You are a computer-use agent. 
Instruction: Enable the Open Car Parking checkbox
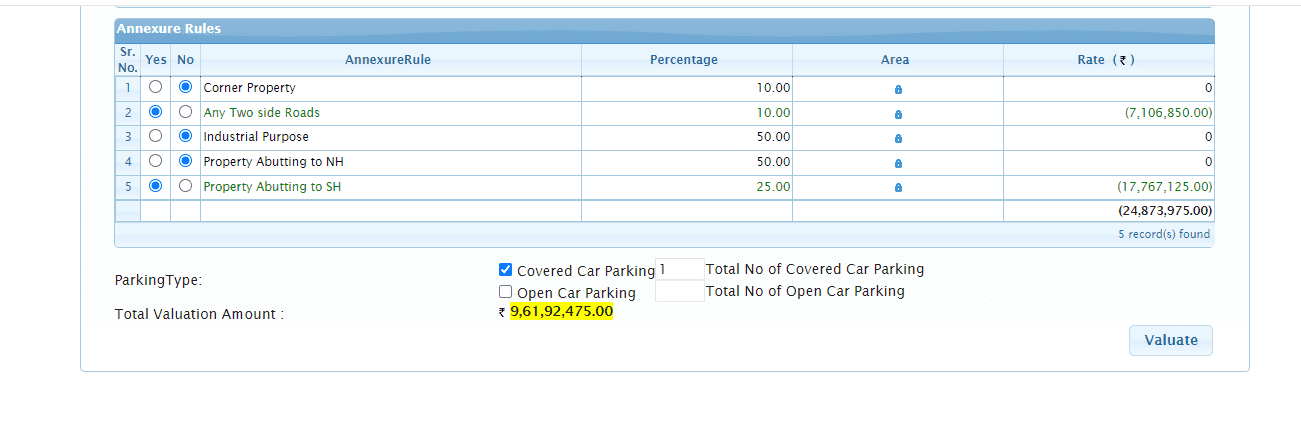(x=506, y=292)
